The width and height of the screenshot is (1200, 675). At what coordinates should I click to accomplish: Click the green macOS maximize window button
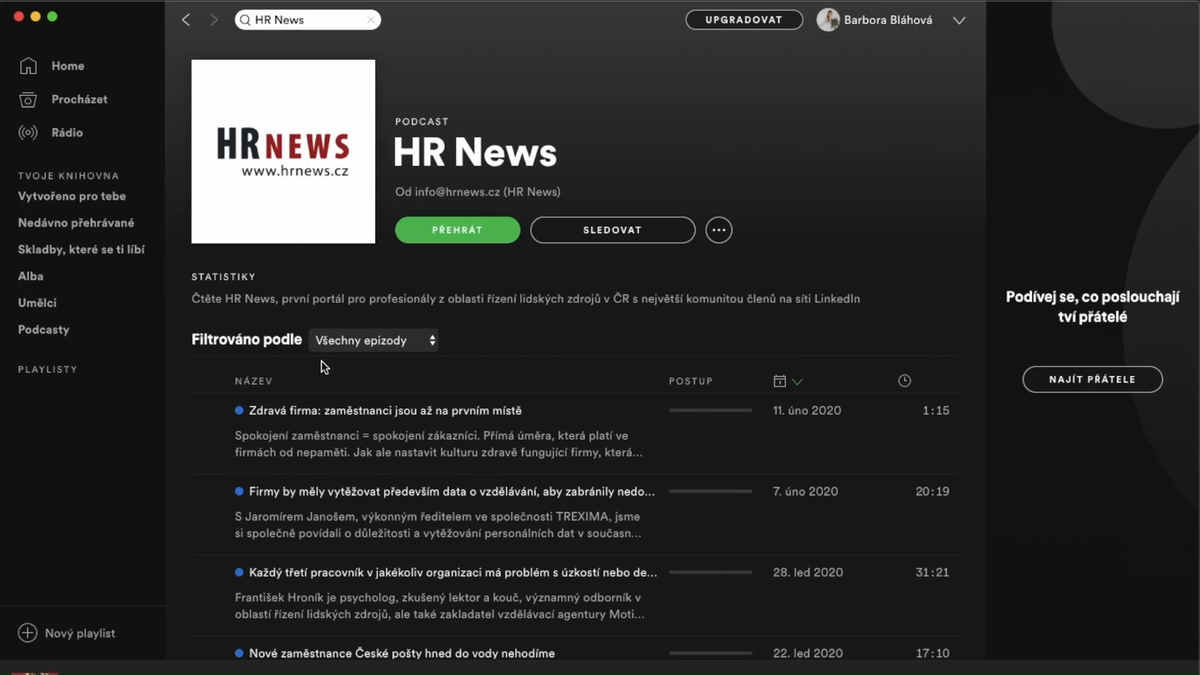click(52, 16)
